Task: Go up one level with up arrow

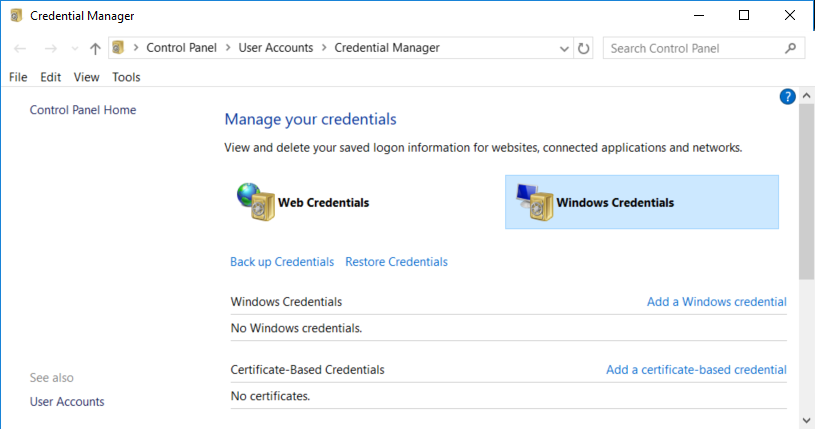Action: point(95,48)
